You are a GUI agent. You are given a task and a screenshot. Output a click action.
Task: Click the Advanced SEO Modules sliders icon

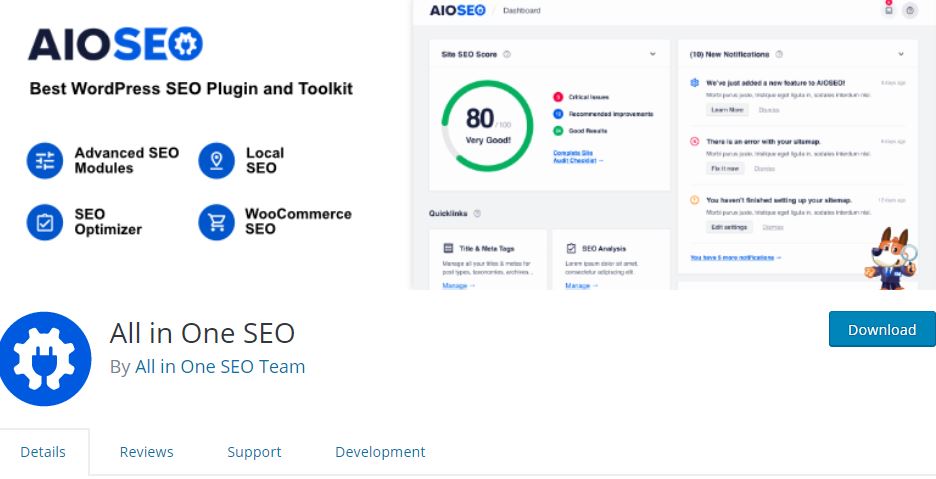[45, 161]
